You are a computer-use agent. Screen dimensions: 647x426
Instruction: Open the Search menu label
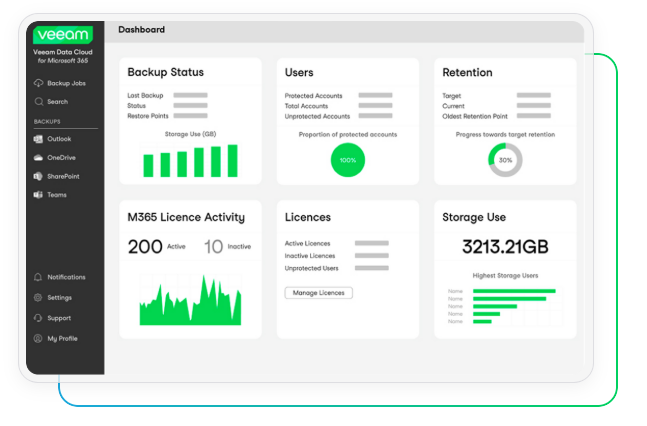(x=57, y=102)
